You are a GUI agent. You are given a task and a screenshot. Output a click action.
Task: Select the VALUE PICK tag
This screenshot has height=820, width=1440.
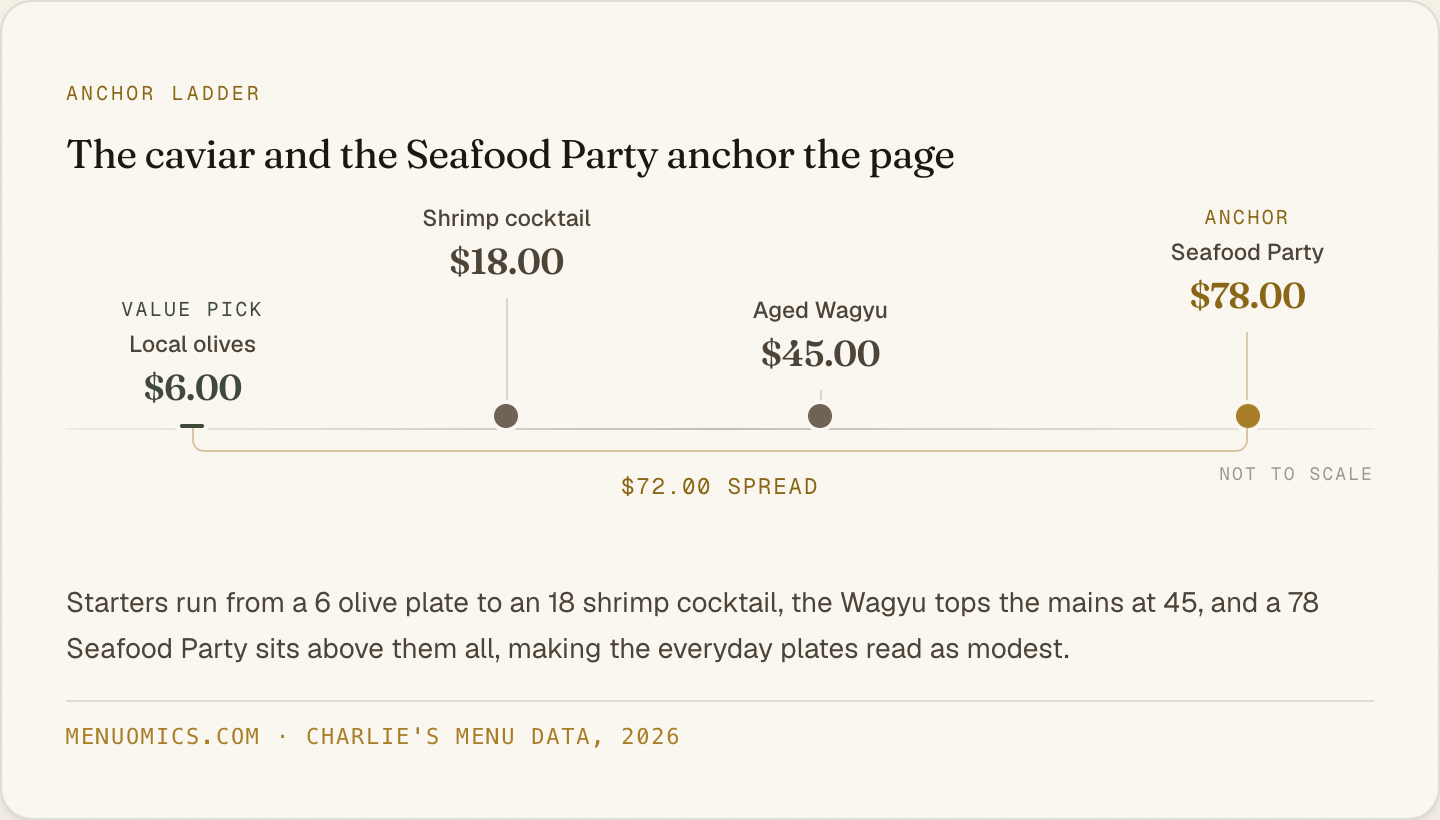click(192, 310)
